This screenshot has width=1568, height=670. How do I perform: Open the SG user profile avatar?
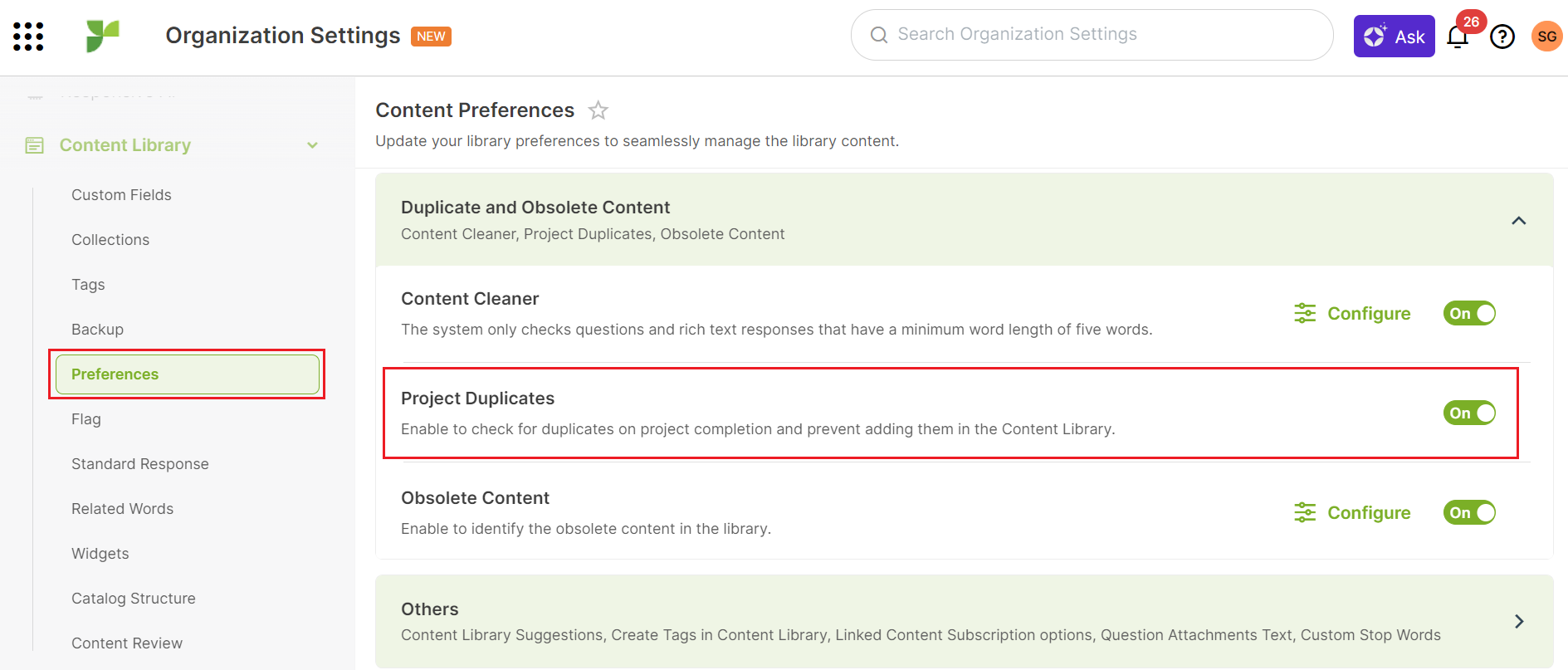[x=1546, y=37]
